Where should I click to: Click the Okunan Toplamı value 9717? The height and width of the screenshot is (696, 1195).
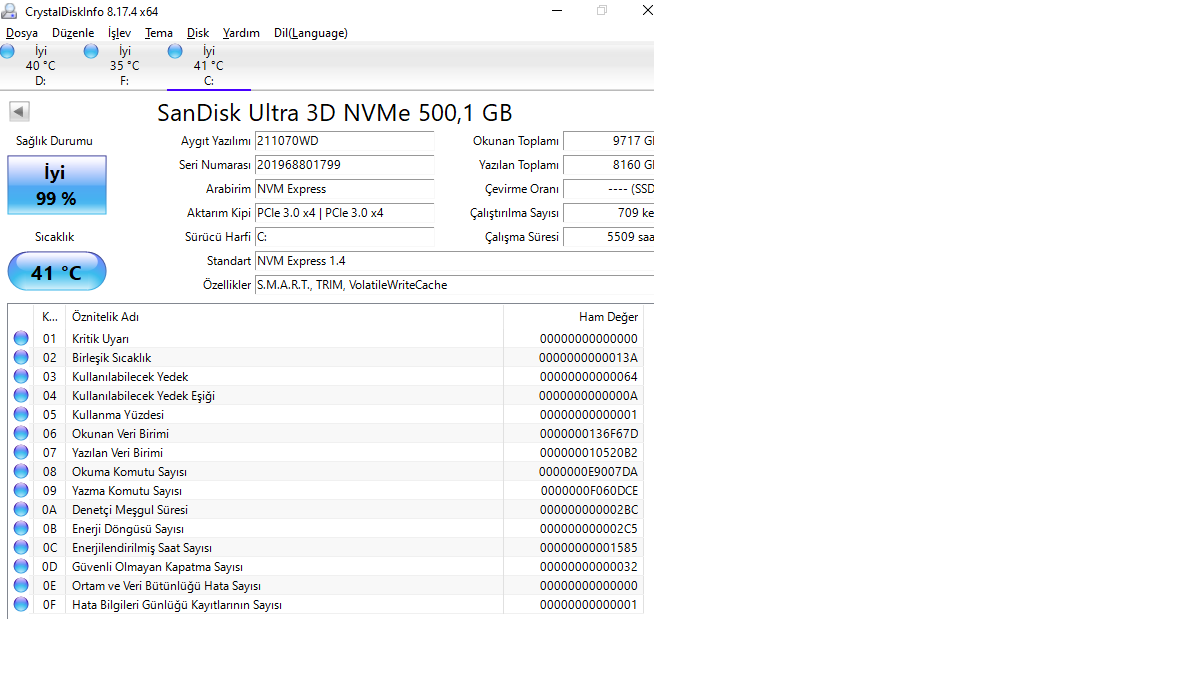point(609,141)
